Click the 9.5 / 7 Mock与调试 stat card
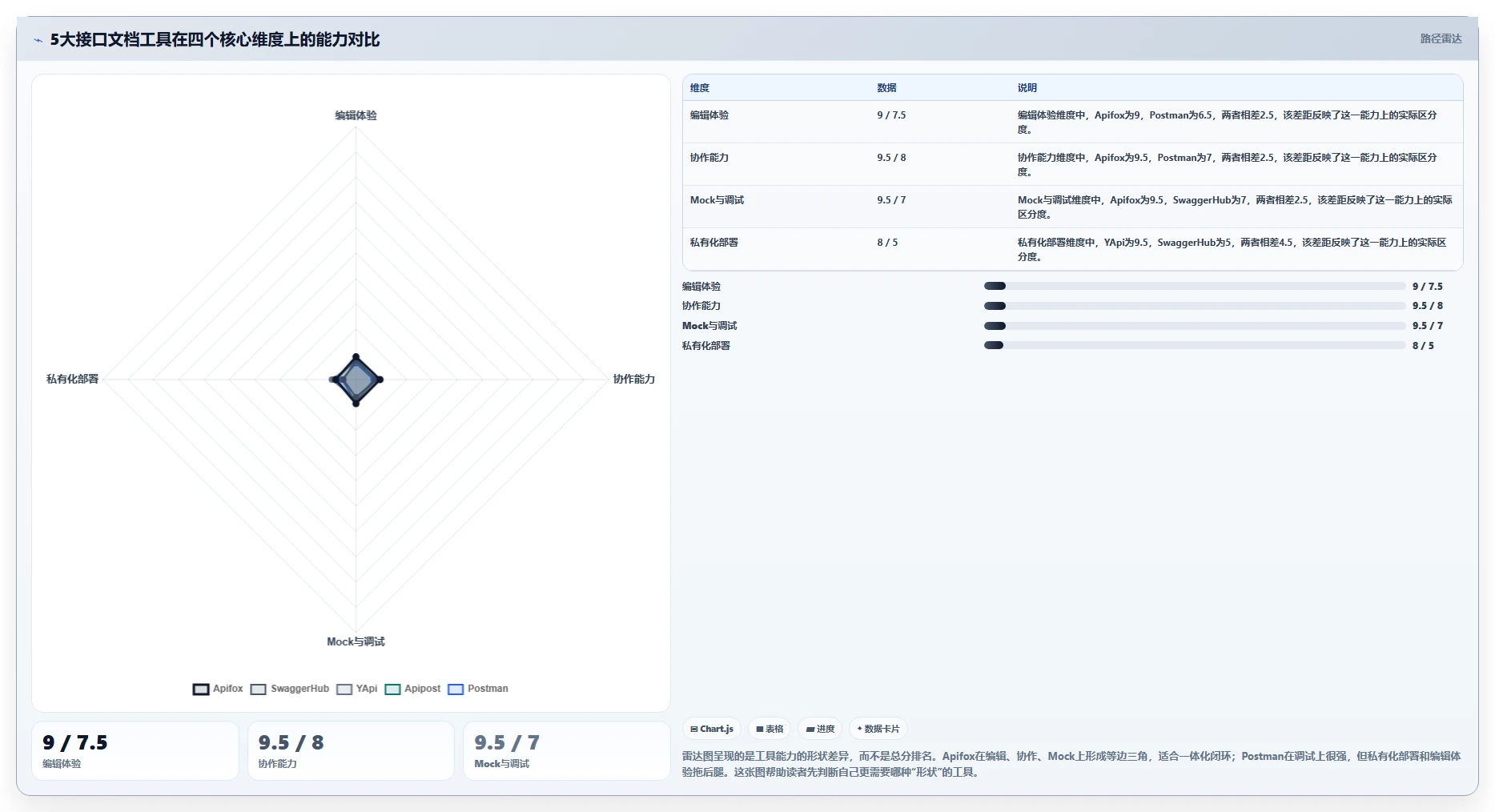 [567, 750]
